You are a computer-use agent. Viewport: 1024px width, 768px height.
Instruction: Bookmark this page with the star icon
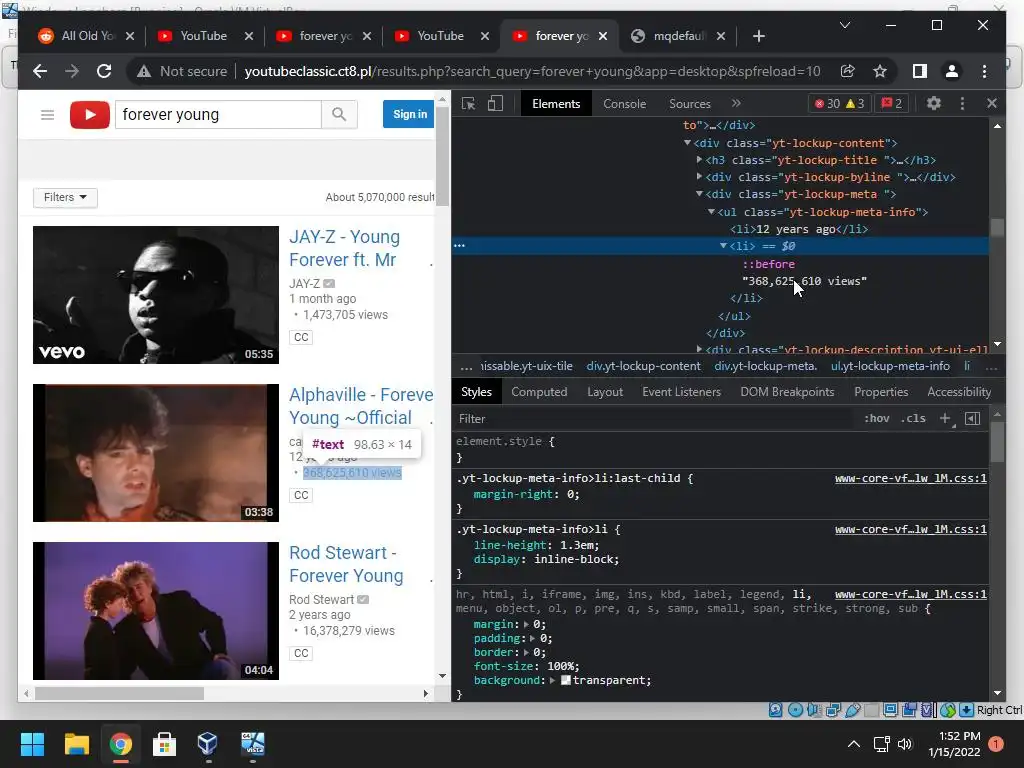(880, 71)
